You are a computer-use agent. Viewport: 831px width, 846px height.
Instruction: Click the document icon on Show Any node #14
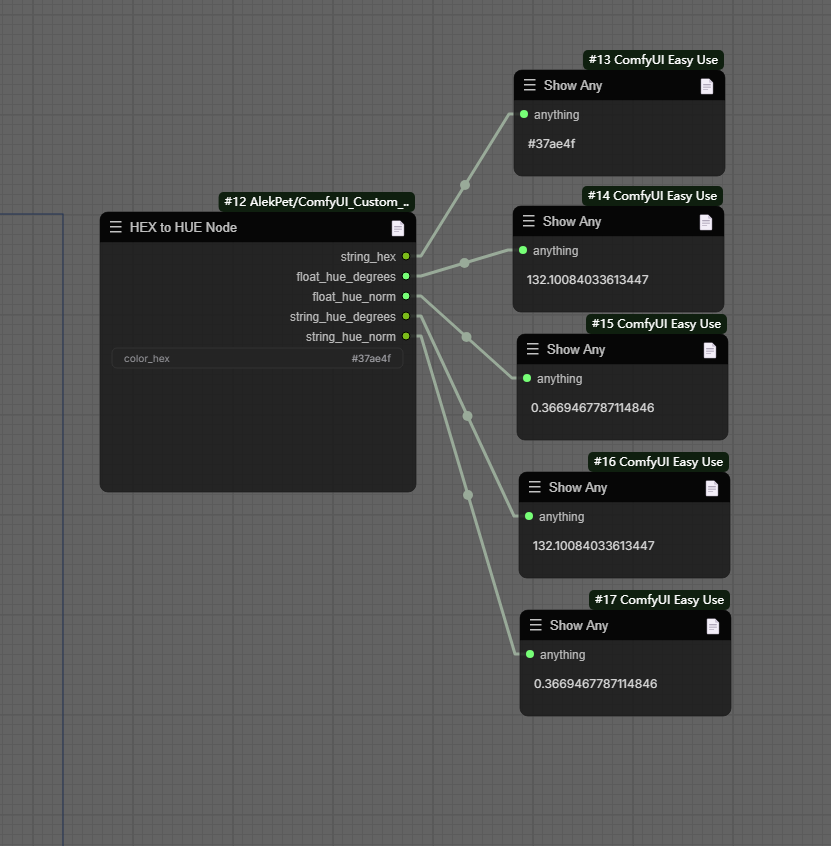tap(706, 222)
